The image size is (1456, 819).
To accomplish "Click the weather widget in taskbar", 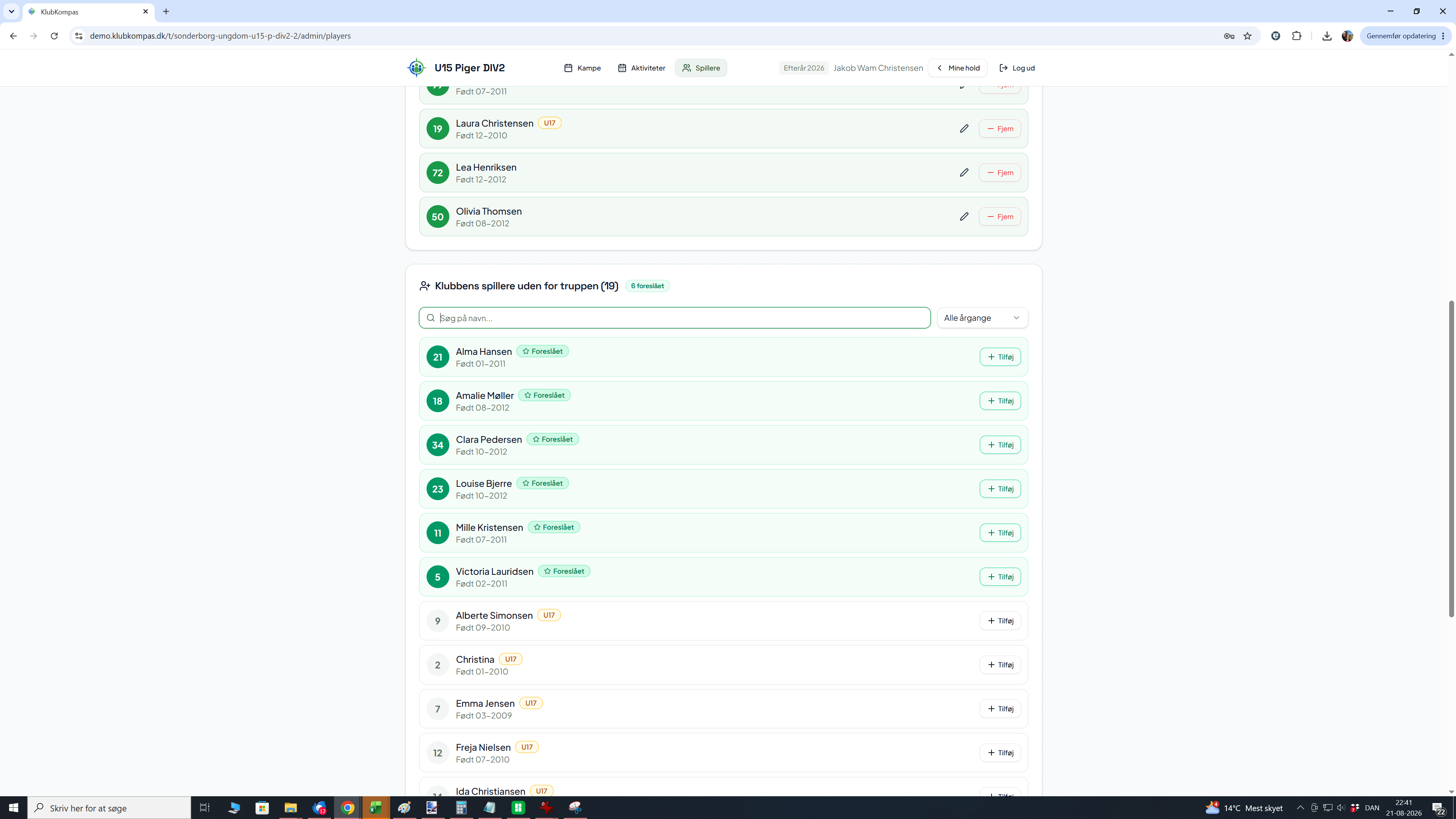I will click(x=1244, y=808).
